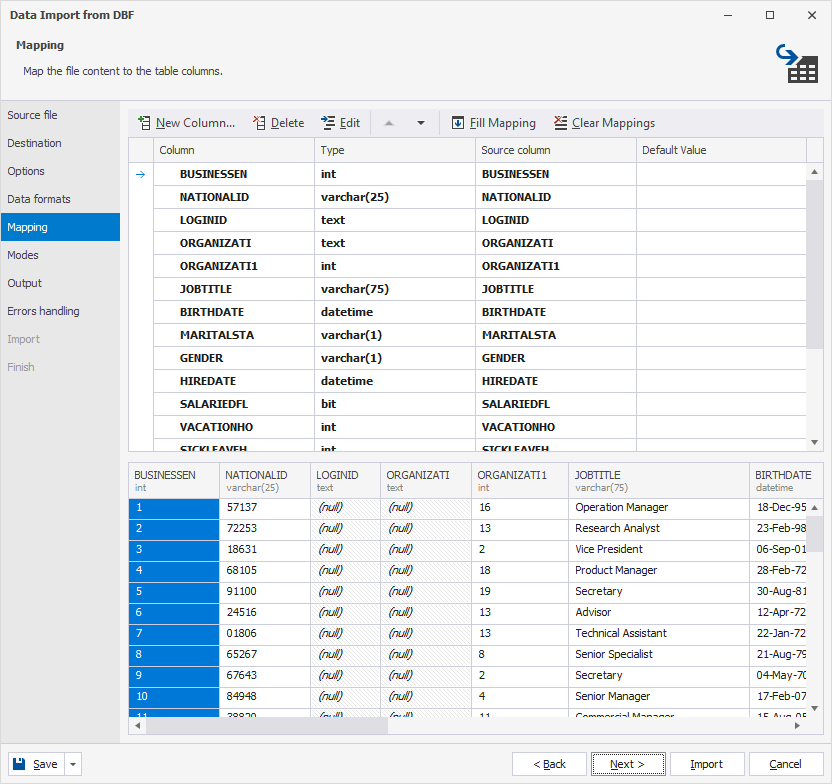Screen dimensions: 832x784
Task: Click mapping grid scroll up arrow
Action: click(814, 172)
